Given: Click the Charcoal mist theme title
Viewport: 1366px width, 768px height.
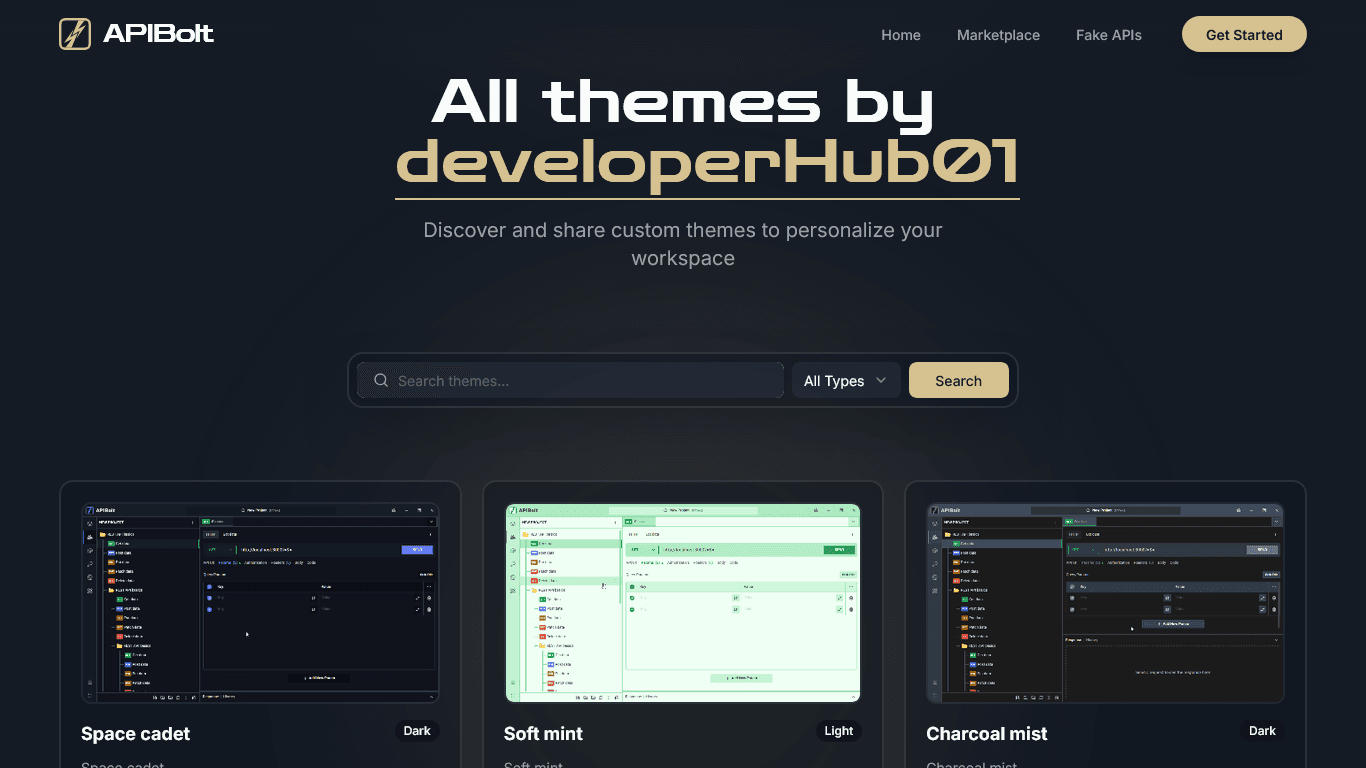Looking at the screenshot, I should coord(986,734).
